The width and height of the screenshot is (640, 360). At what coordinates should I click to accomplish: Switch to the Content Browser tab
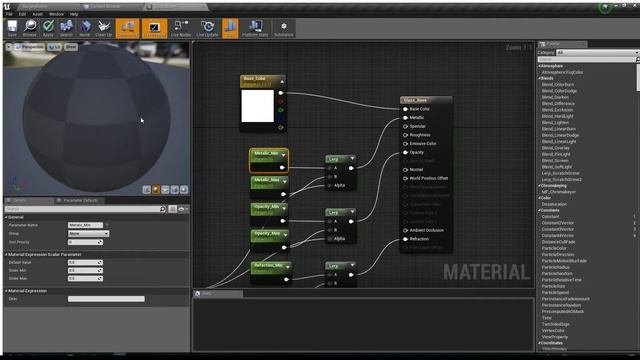(106, 7)
